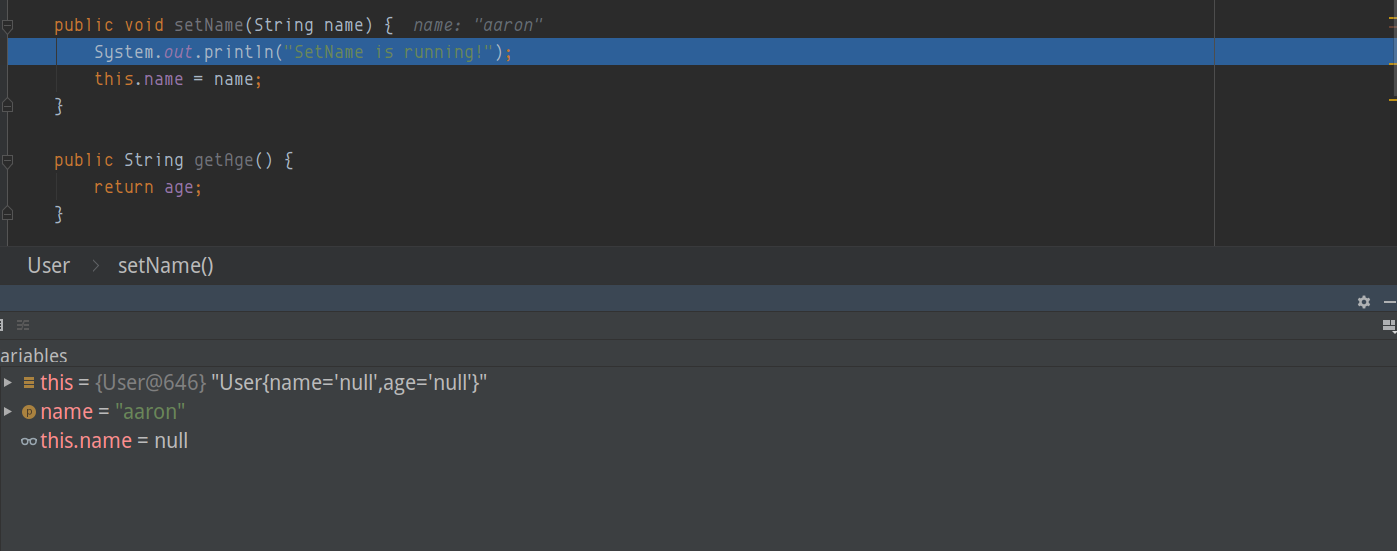The image size is (1397, 551).
Task: Collapse the getAge method fold marker
Action: (x=8, y=160)
